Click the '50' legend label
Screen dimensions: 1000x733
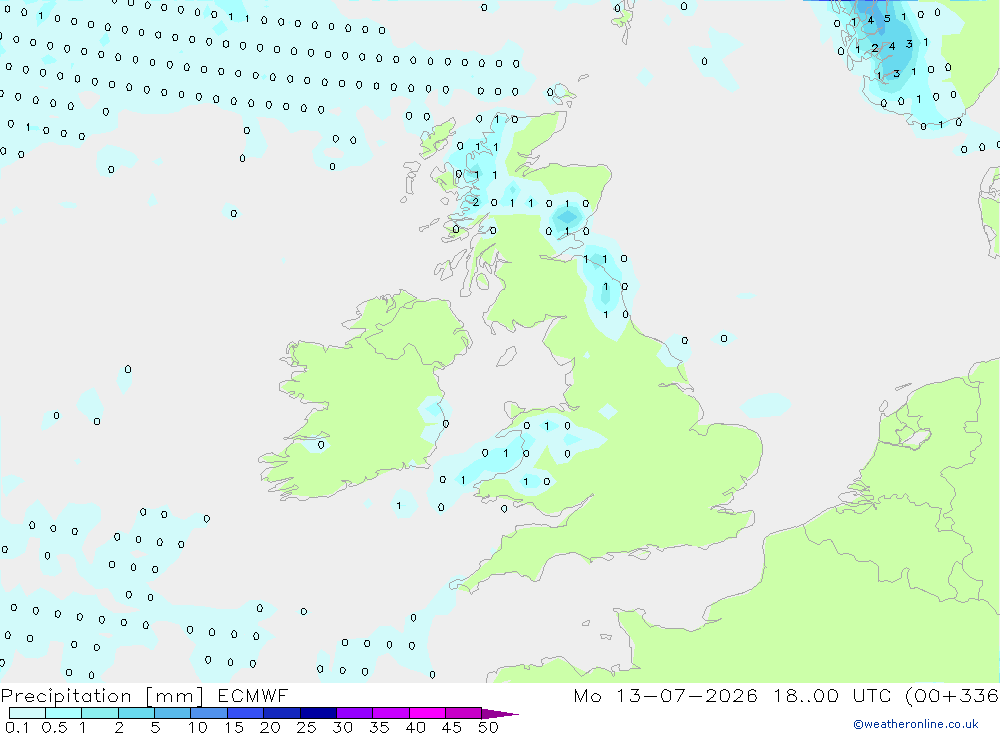pyautogui.click(x=488, y=727)
